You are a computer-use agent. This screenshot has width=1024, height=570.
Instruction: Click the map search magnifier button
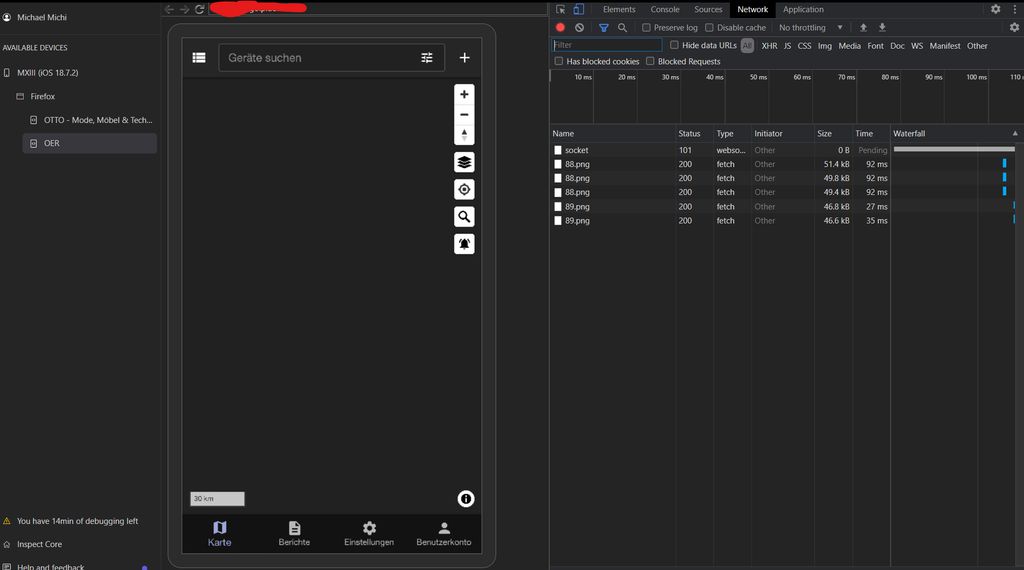464,217
